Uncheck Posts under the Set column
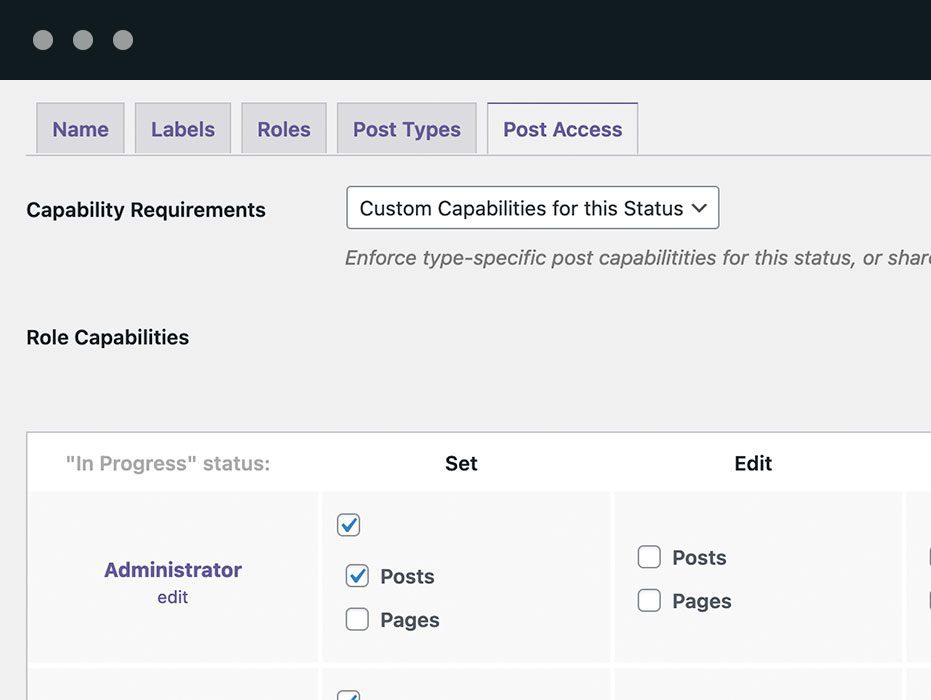This screenshot has height=700, width=931. [357, 576]
